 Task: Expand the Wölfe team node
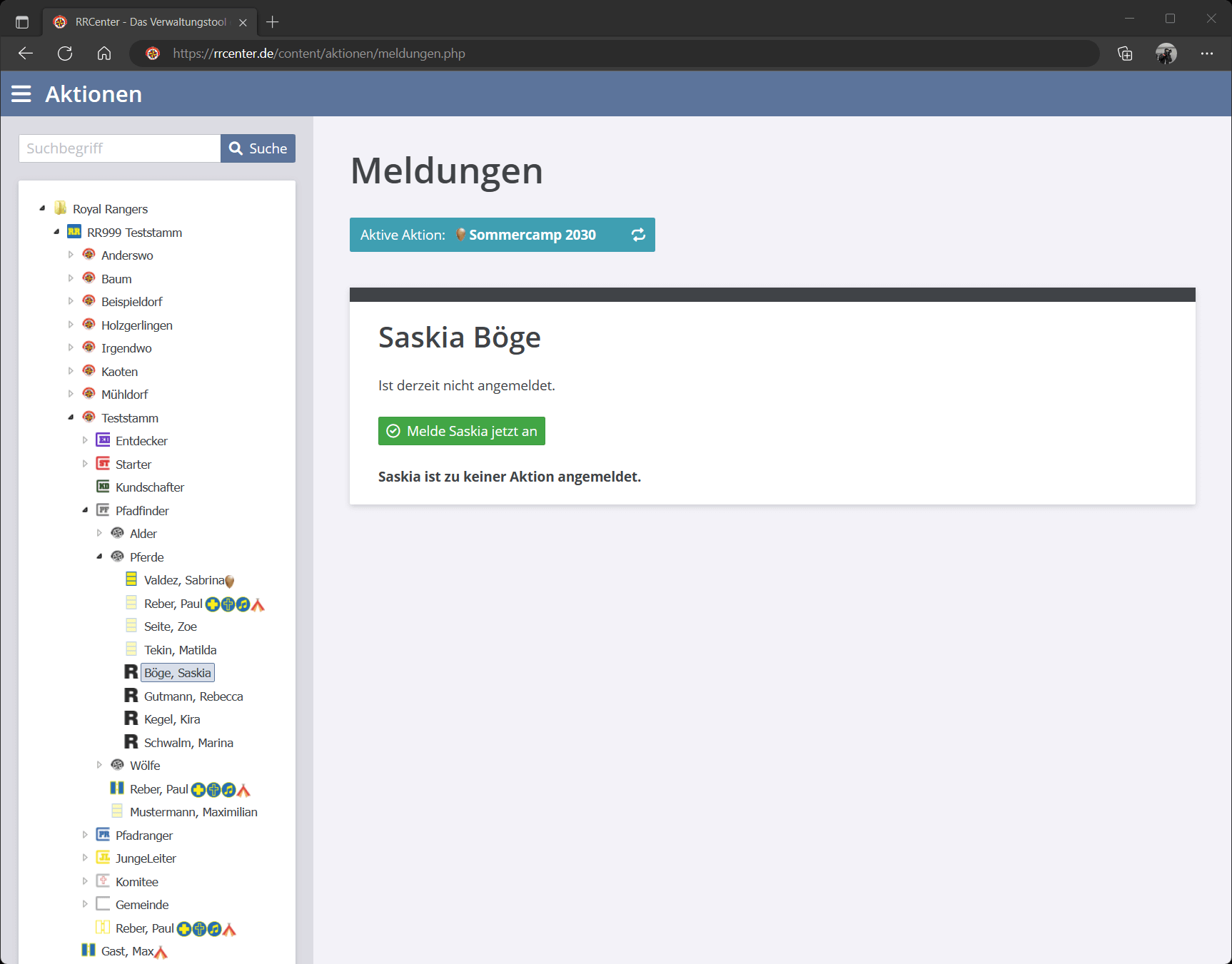(99, 765)
